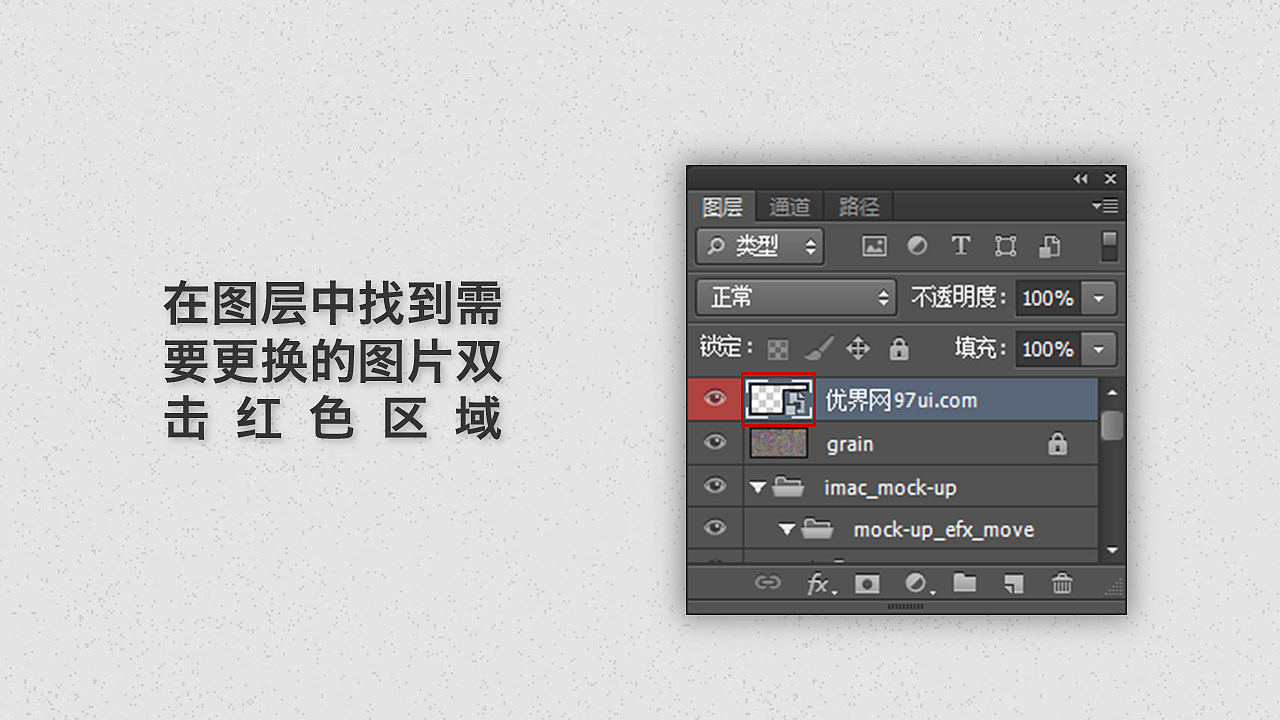Open the fill slider dropdown arrow

(x=1100, y=349)
